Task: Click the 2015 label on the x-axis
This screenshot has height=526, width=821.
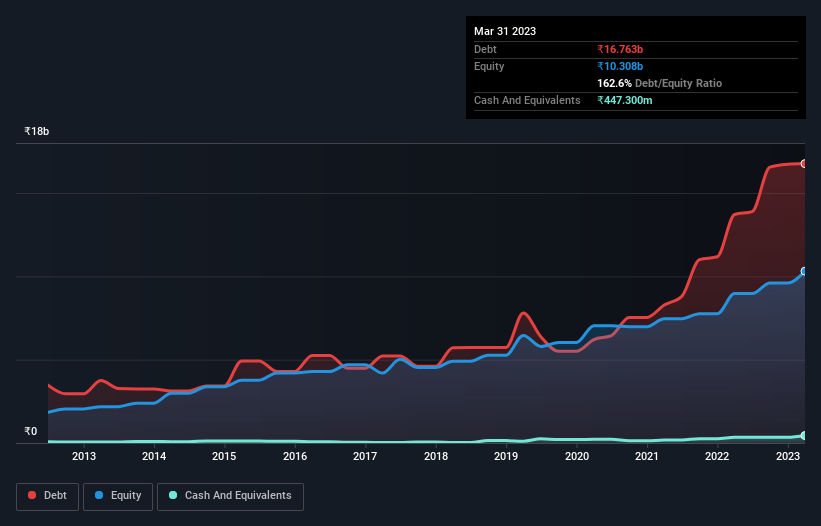Action: tap(224, 457)
